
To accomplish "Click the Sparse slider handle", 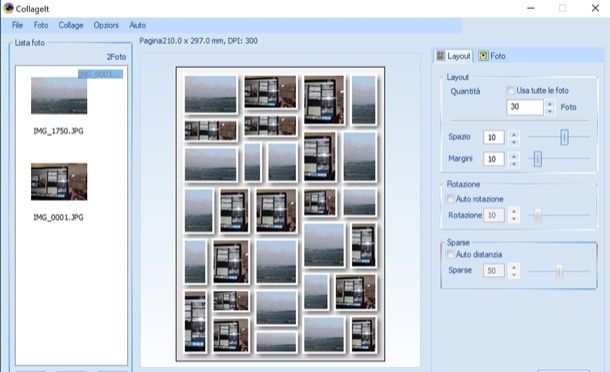I will click(x=559, y=271).
